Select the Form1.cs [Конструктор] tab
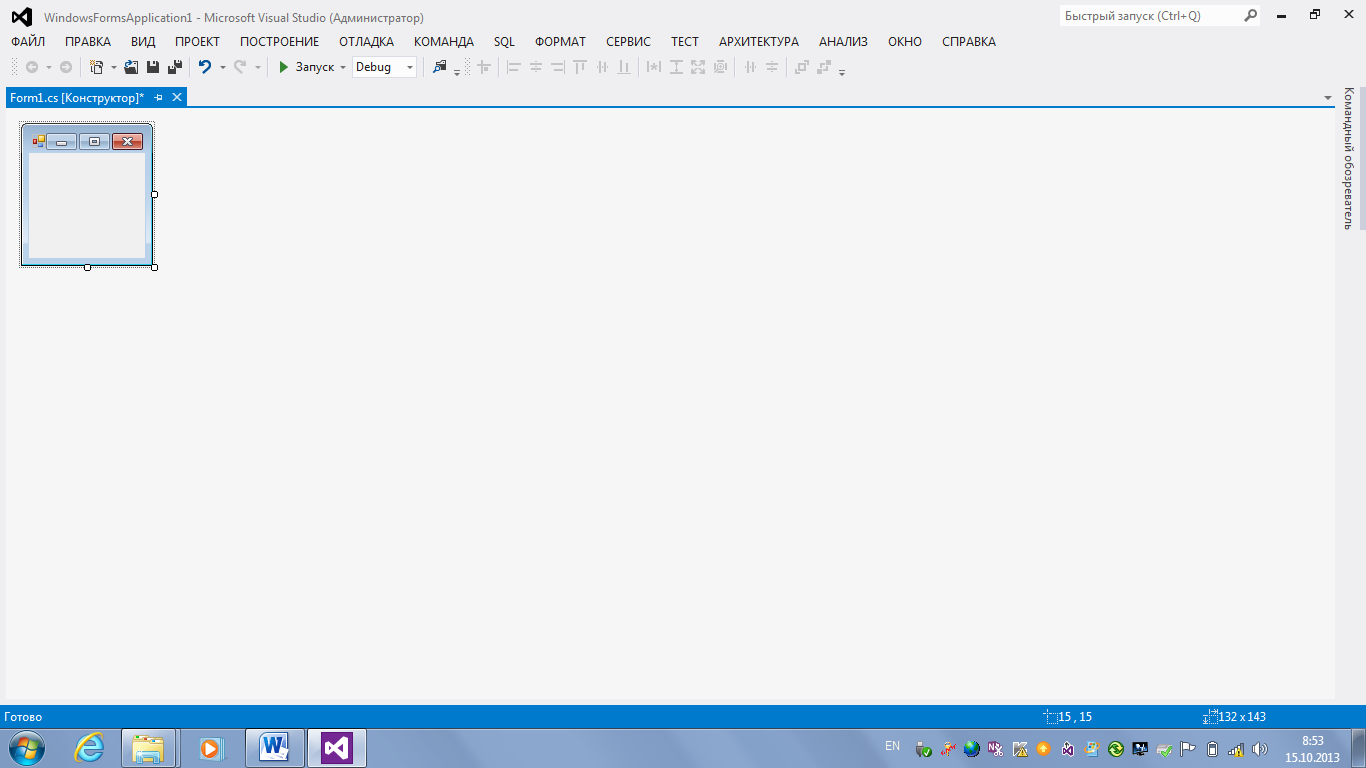This screenshot has width=1366, height=768. (x=77, y=97)
